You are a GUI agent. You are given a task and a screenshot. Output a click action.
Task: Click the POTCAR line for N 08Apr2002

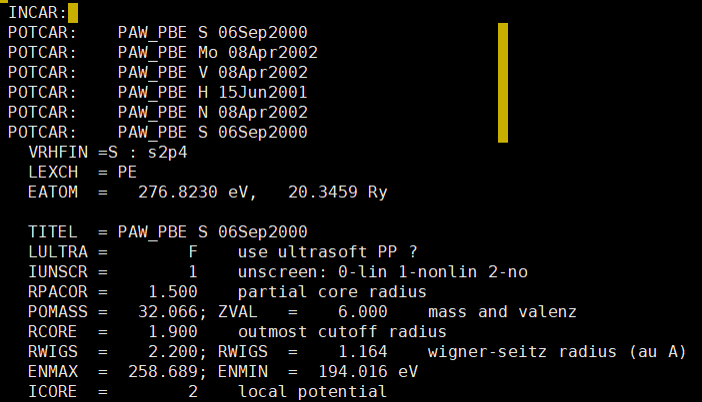[158, 112]
